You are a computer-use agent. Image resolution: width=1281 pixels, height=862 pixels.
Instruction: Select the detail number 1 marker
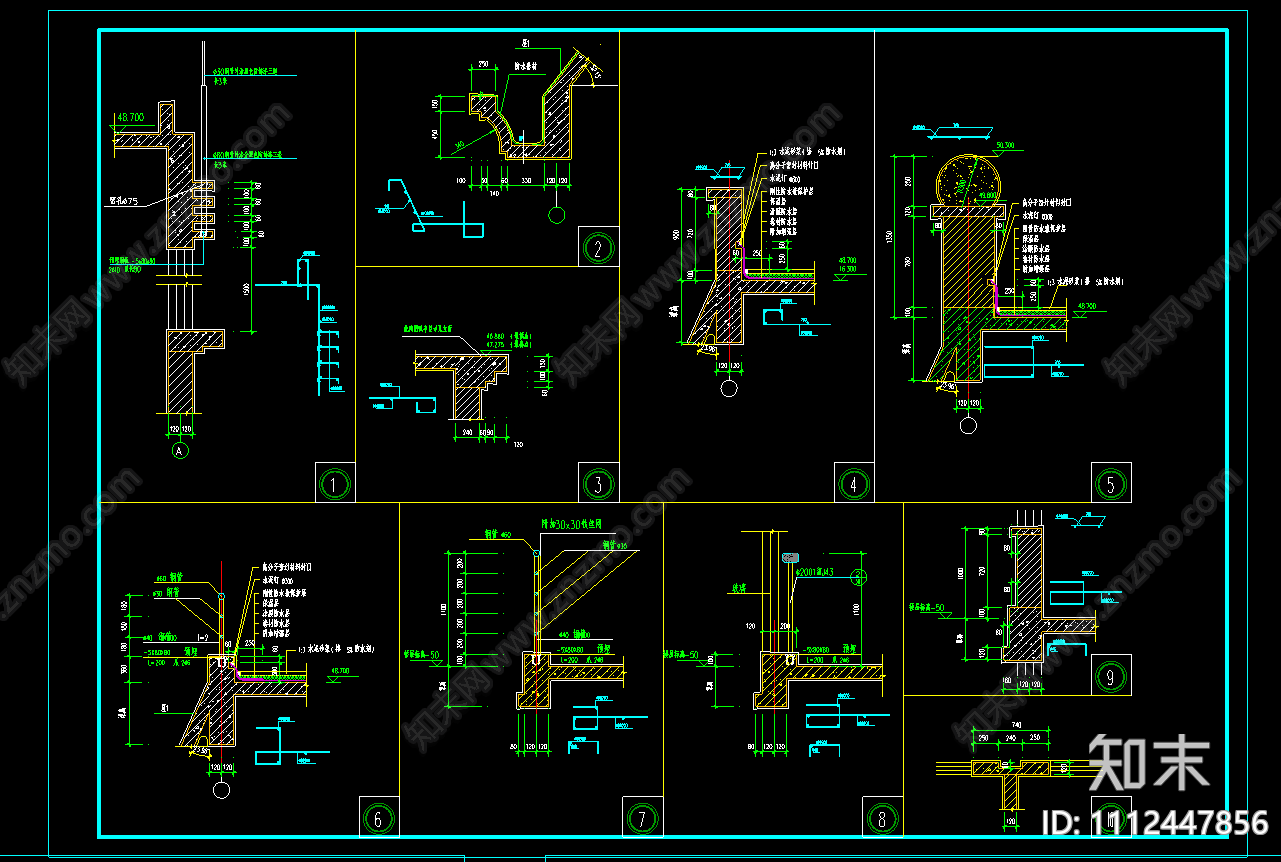pyautogui.click(x=335, y=485)
